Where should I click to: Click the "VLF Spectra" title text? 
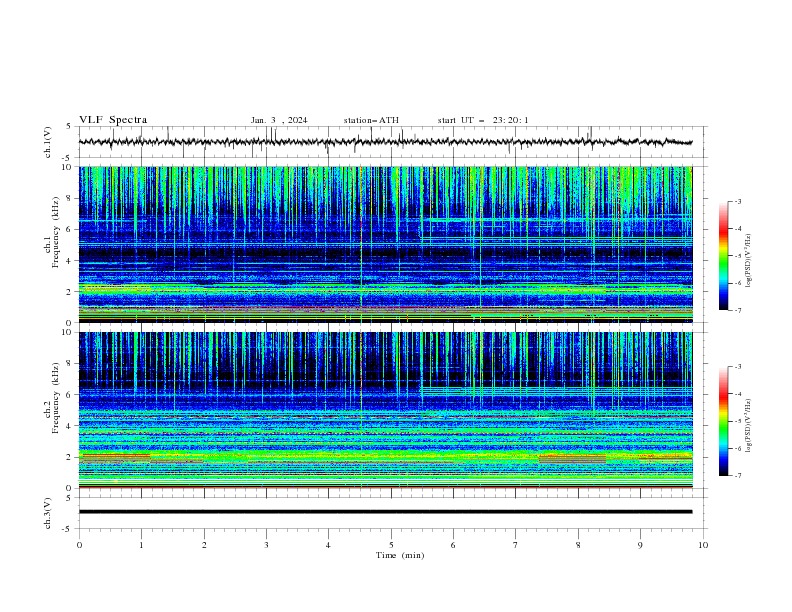(x=113, y=120)
